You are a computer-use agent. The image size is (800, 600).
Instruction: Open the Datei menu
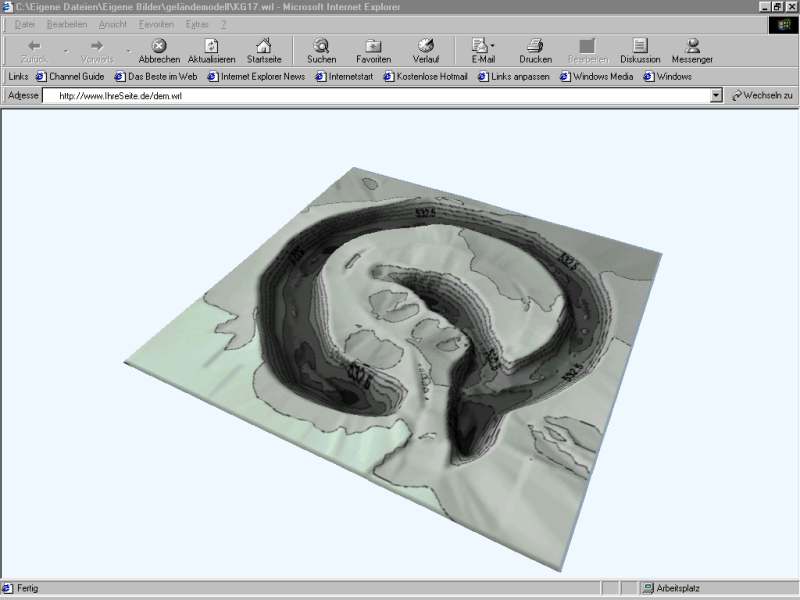[x=26, y=23]
